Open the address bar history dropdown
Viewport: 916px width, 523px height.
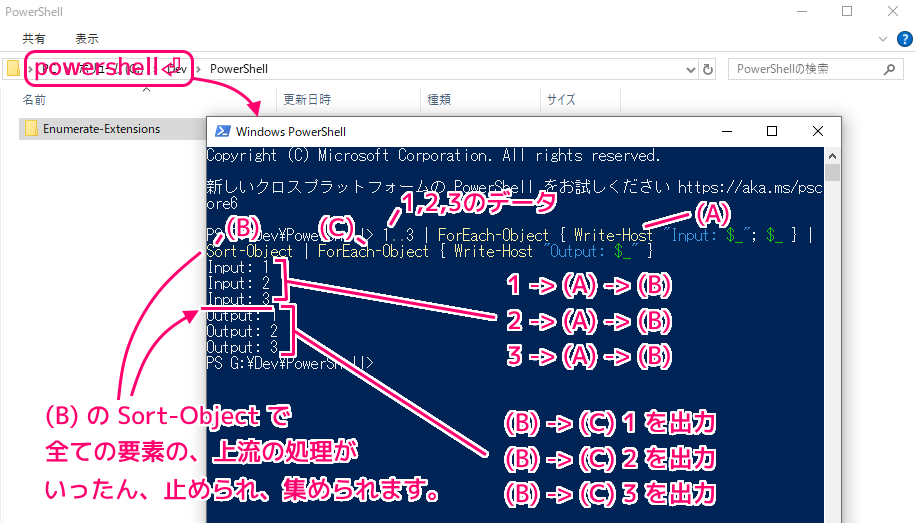click(690, 70)
